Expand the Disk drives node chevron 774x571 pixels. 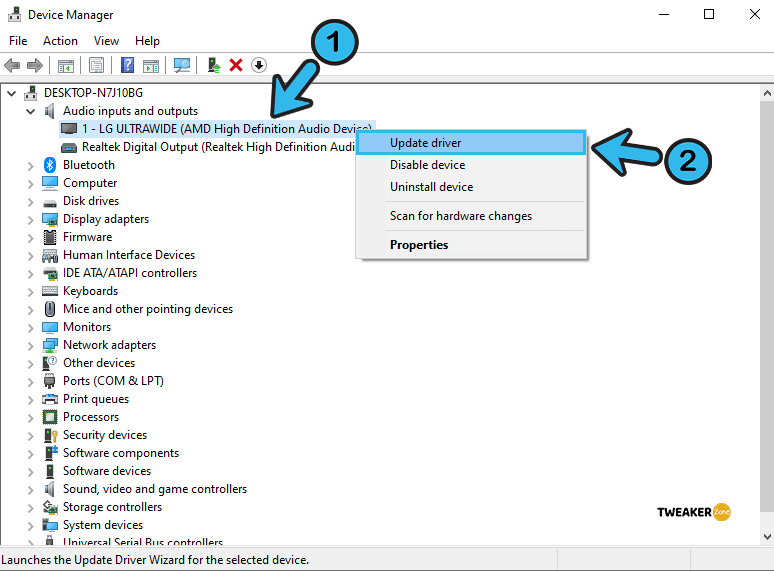(x=31, y=202)
